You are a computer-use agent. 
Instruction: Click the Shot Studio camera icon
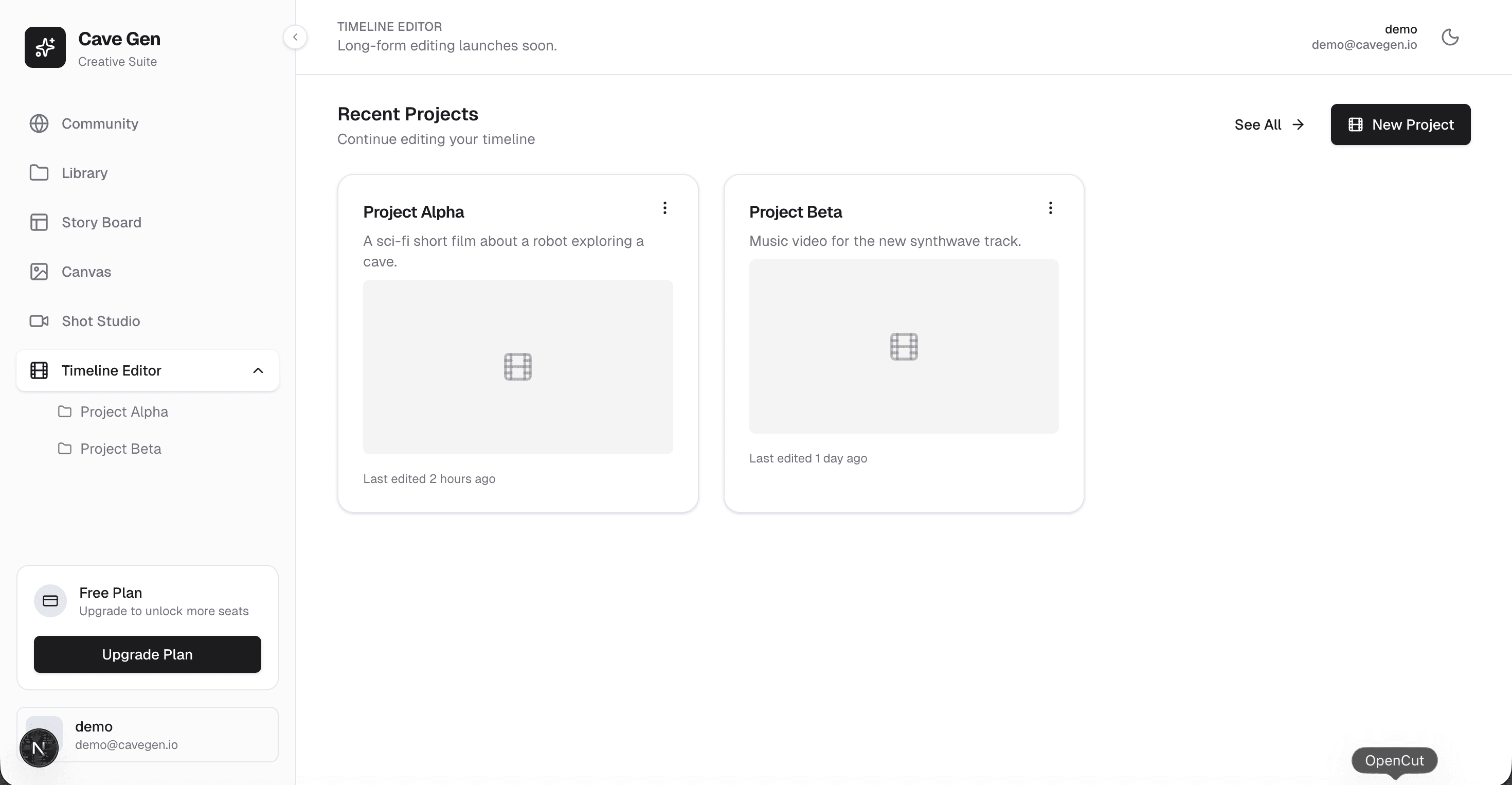click(39, 320)
